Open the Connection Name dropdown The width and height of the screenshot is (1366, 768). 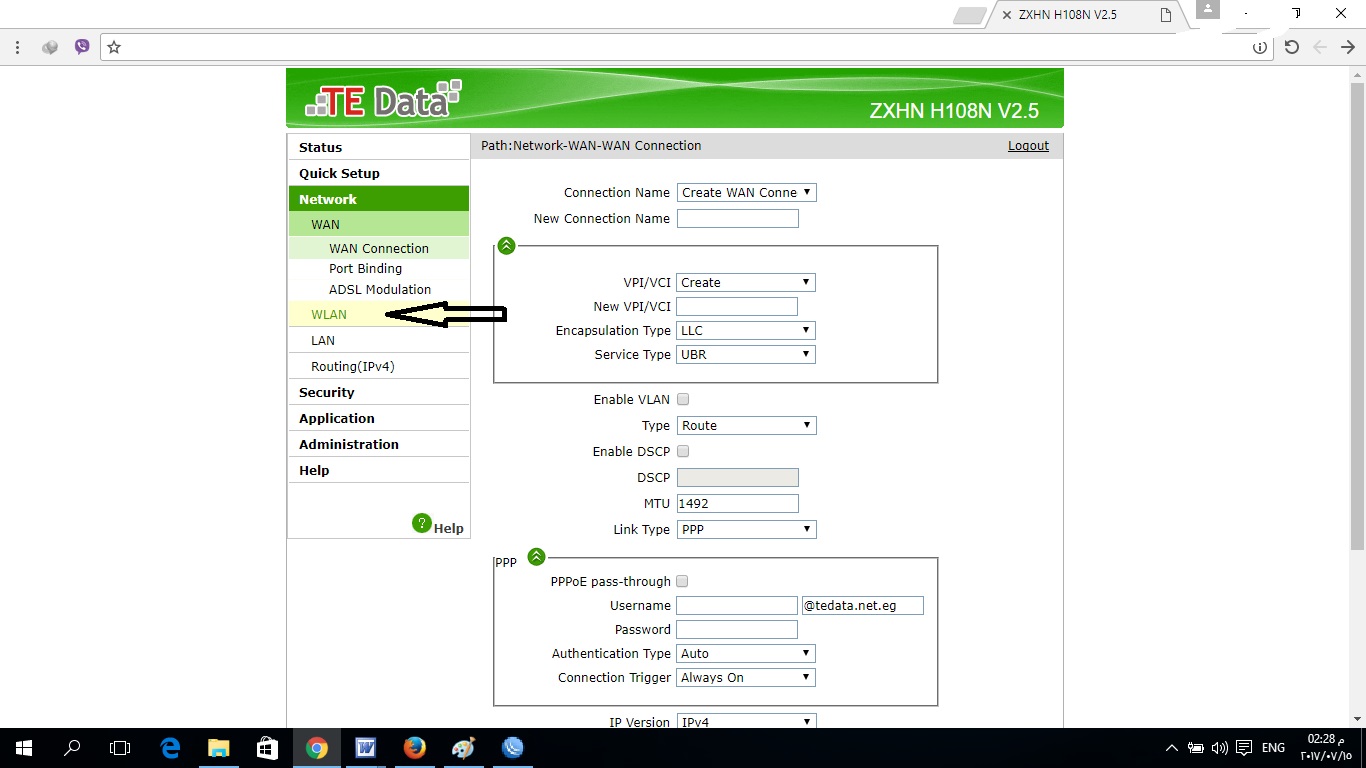747,192
